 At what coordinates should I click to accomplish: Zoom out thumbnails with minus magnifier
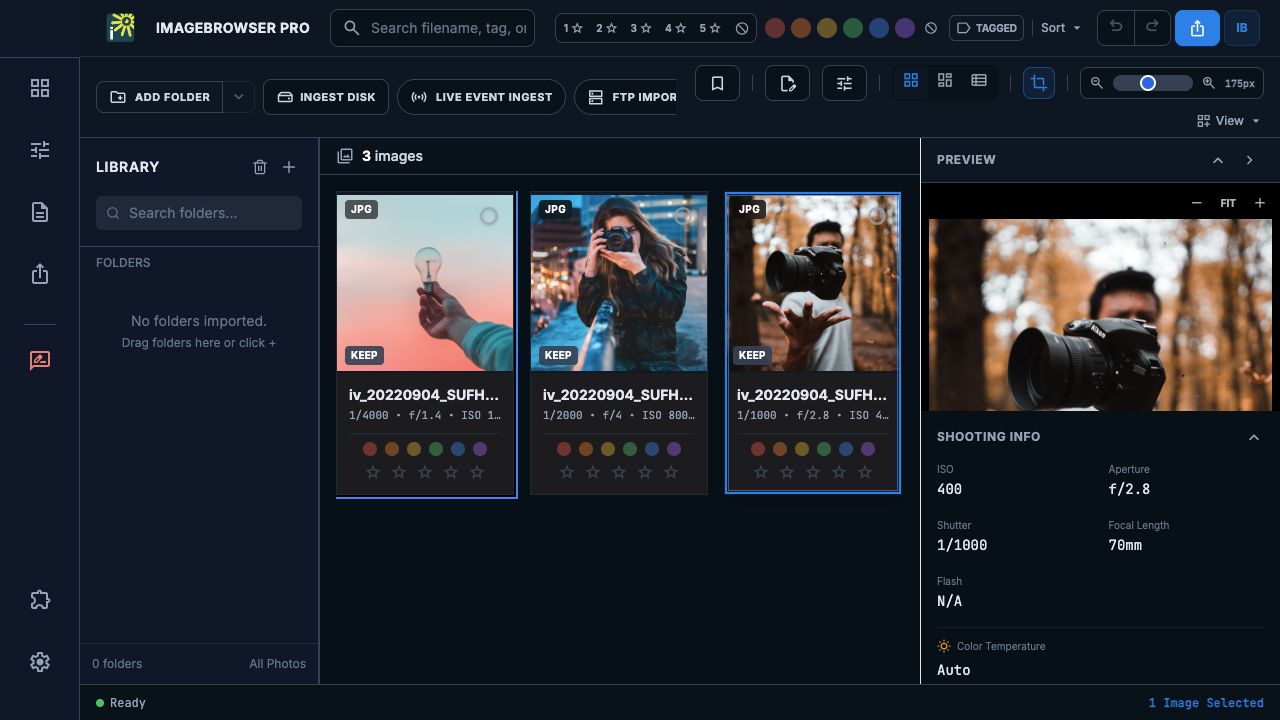pyautogui.click(x=1097, y=83)
